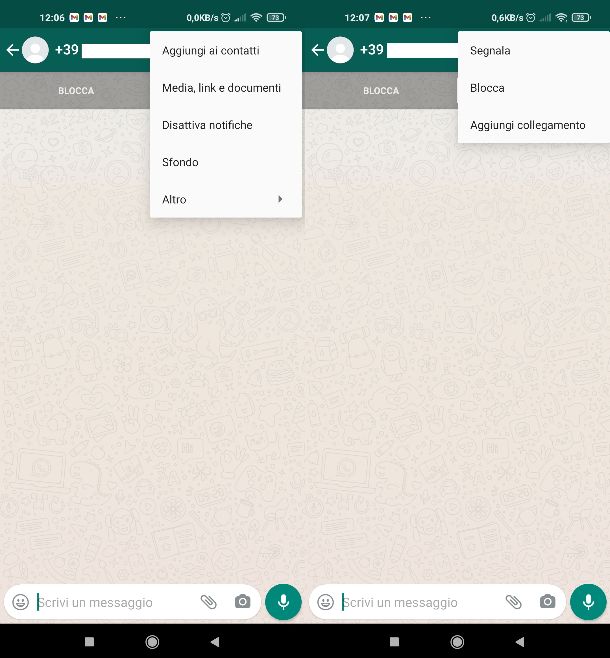Tap attachment paperclip in right chat

pyautogui.click(x=514, y=602)
